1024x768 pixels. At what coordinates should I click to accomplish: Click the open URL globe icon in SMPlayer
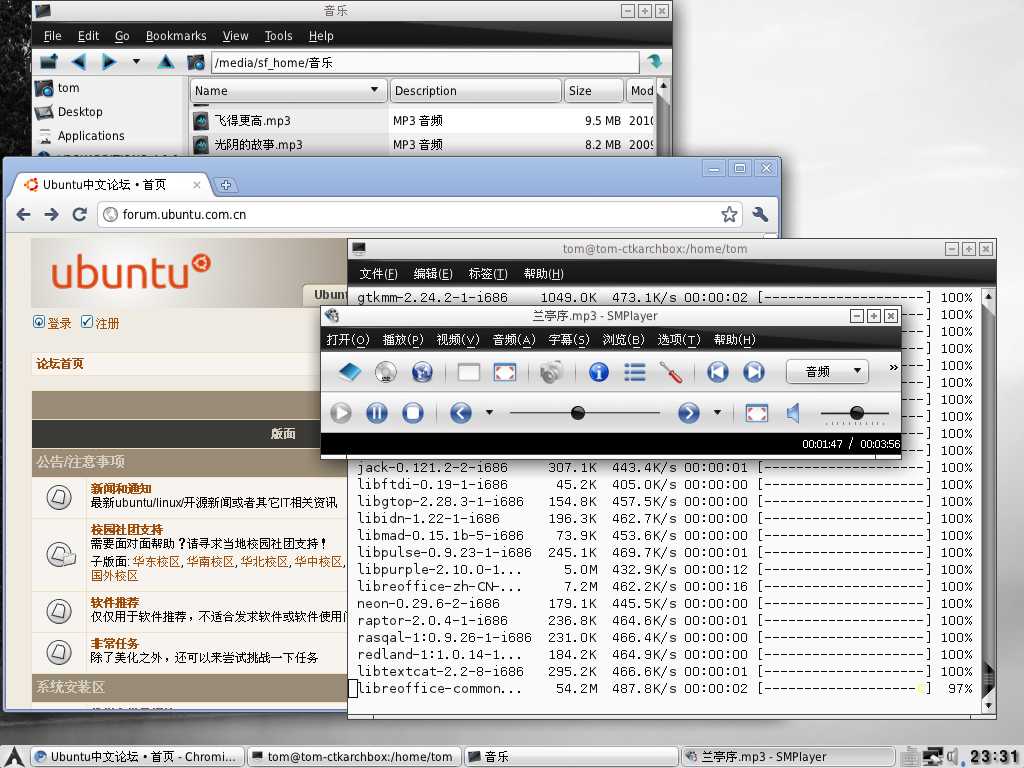pyautogui.click(x=422, y=372)
